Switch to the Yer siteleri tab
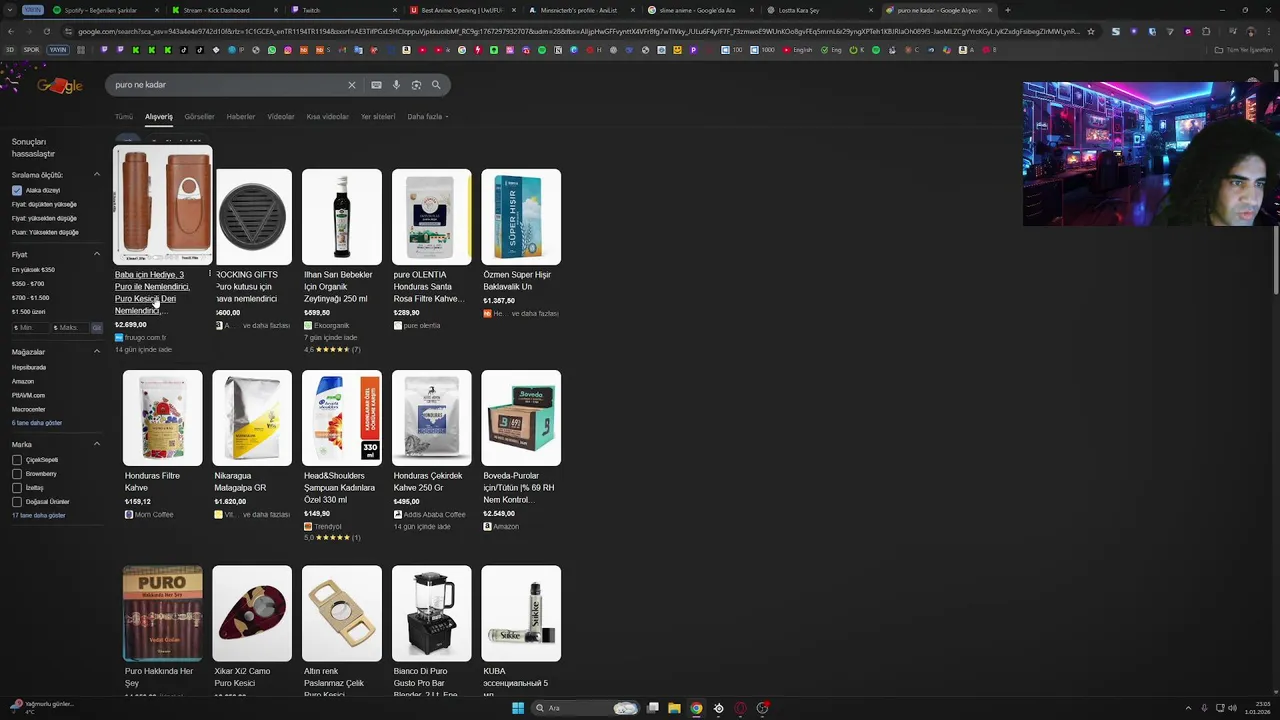 tap(378, 117)
